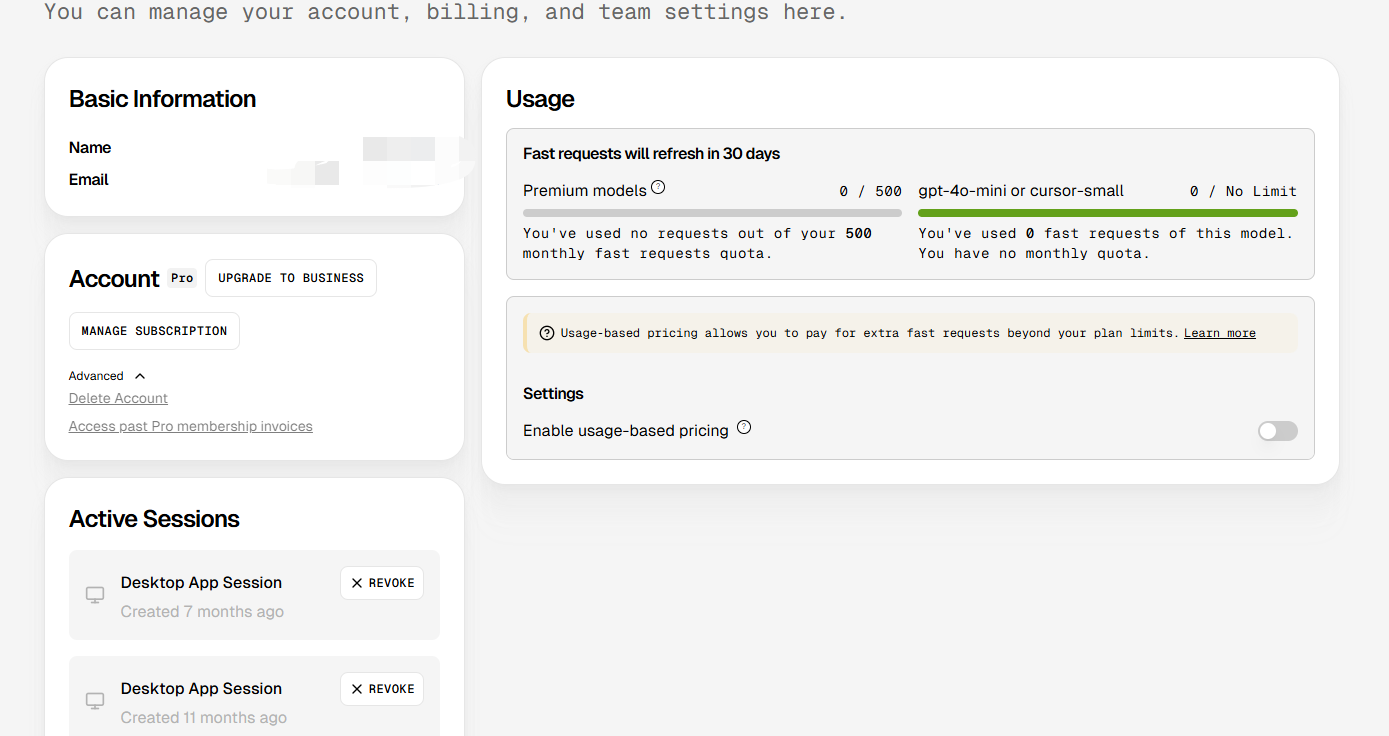The height and width of the screenshot is (736, 1389).
Task: Click the '0 / 500' counter
Action: [871, 191]
